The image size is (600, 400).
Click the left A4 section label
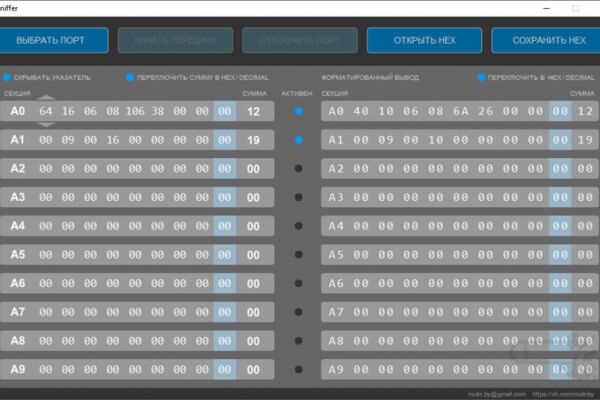(x=18, y=226)
